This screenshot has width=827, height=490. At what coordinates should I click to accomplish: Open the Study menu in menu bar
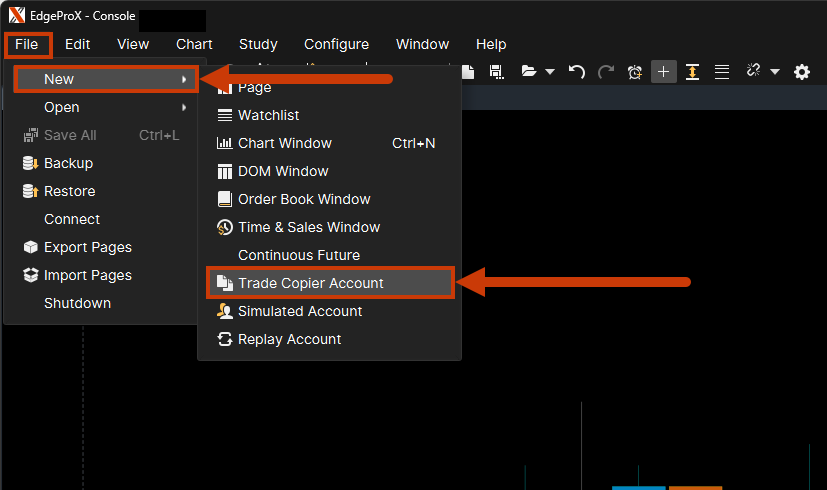[x=258, y=44]
